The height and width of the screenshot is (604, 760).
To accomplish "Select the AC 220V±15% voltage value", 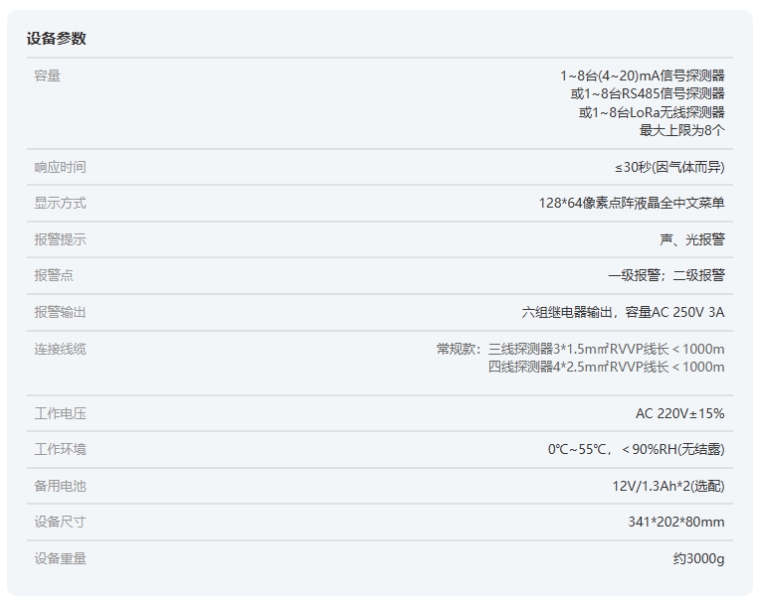I will (680, 413).
